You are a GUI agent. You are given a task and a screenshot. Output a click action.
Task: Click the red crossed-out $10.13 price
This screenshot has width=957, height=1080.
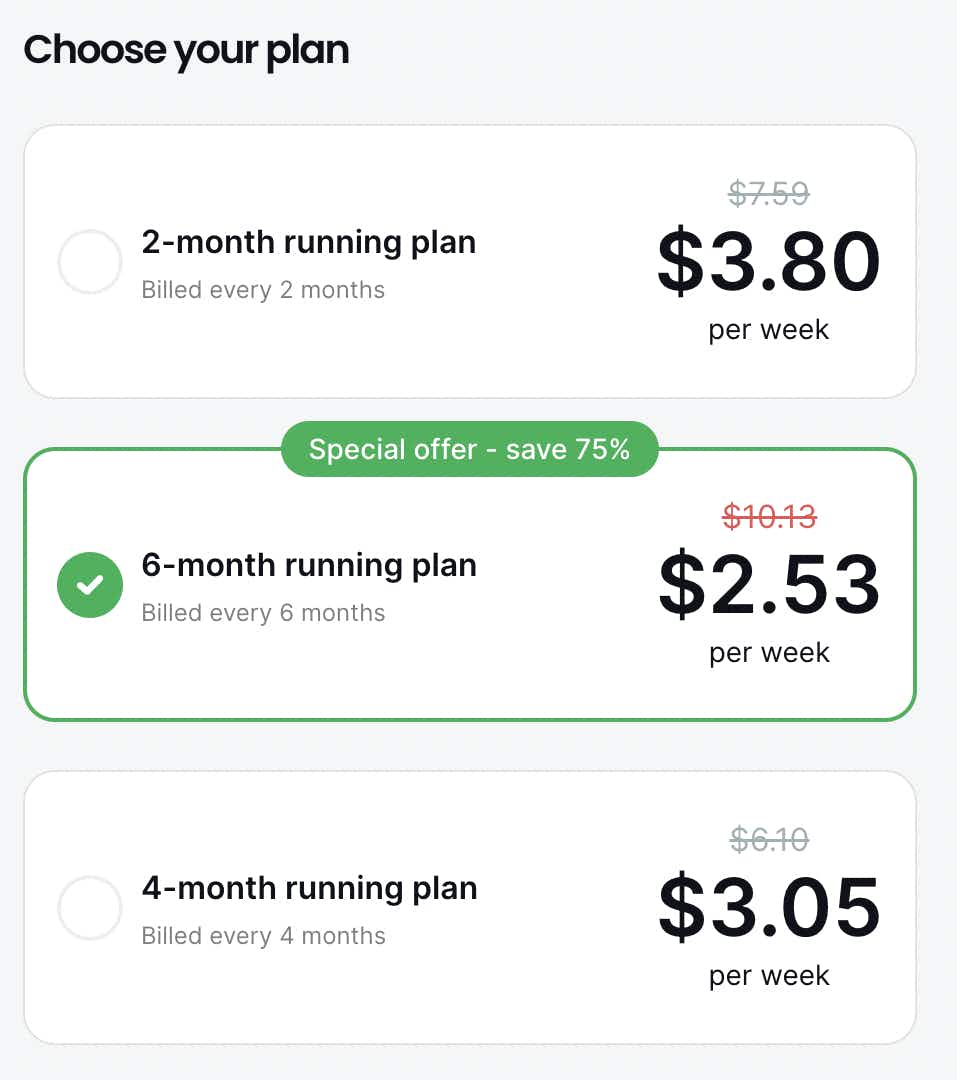point(768,516)
